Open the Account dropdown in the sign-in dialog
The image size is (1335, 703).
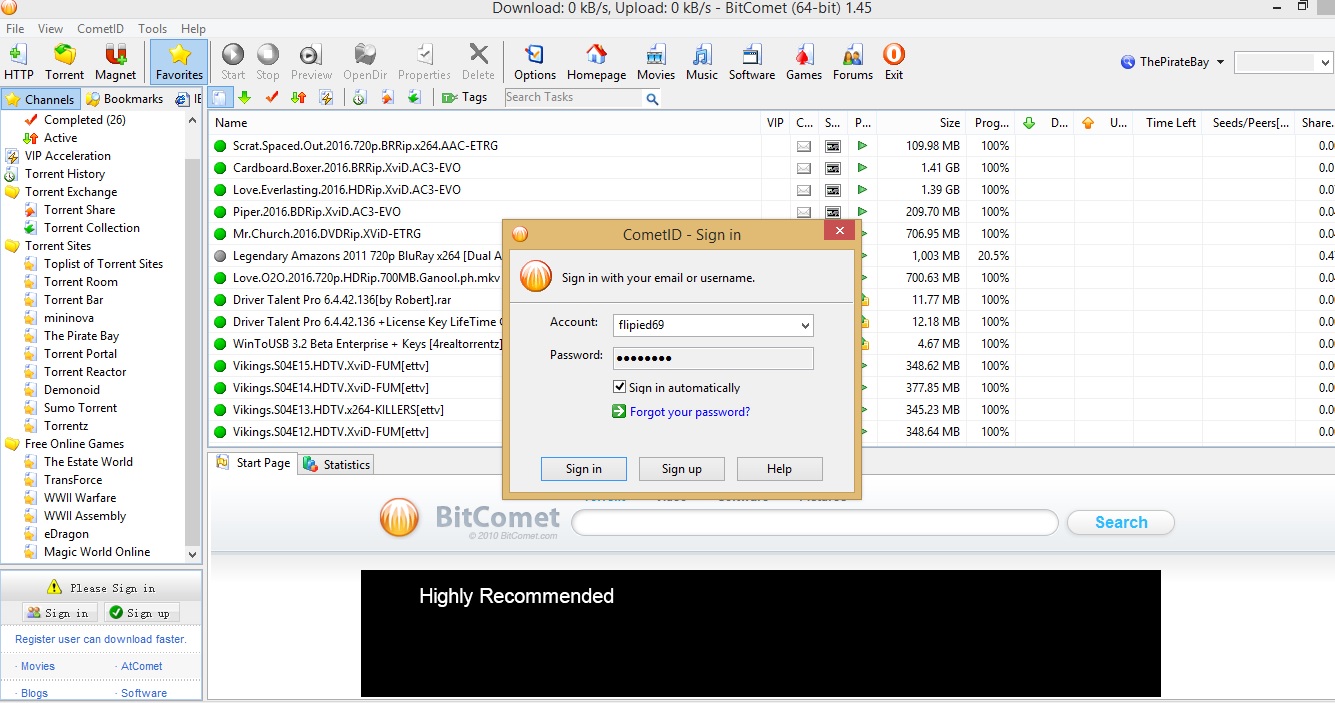[805, 325]
